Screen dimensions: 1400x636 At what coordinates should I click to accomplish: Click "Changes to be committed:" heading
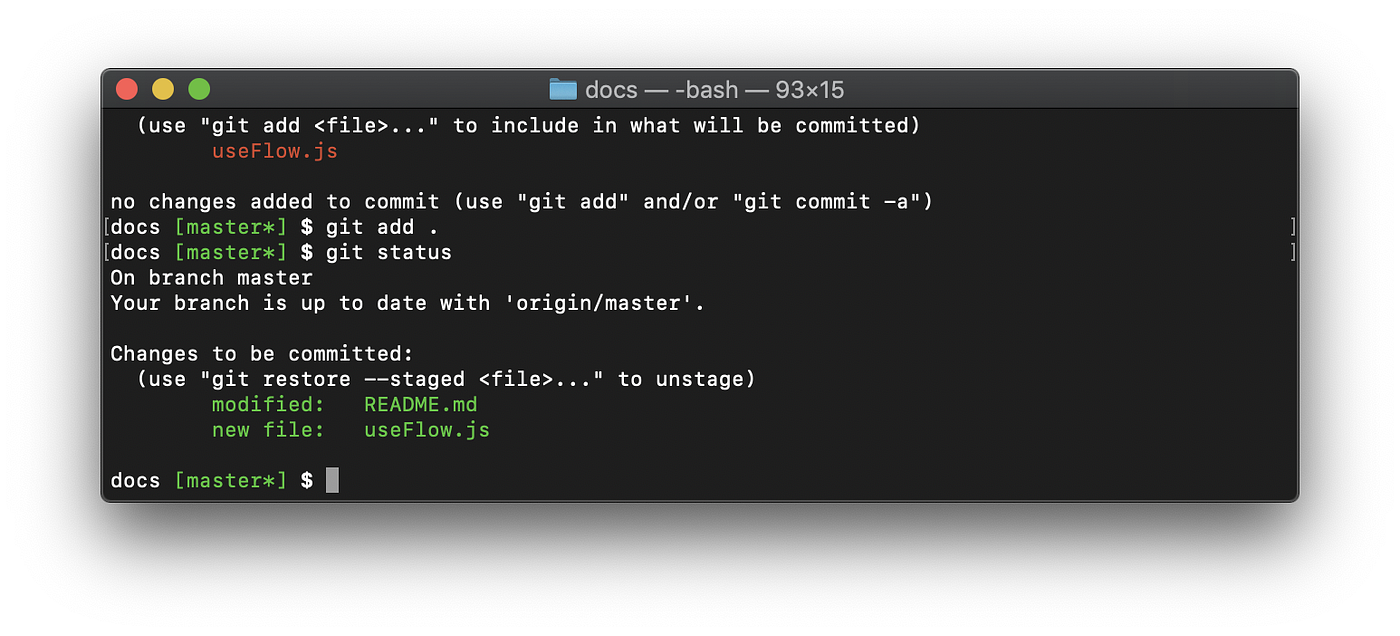tap(262, 354)
